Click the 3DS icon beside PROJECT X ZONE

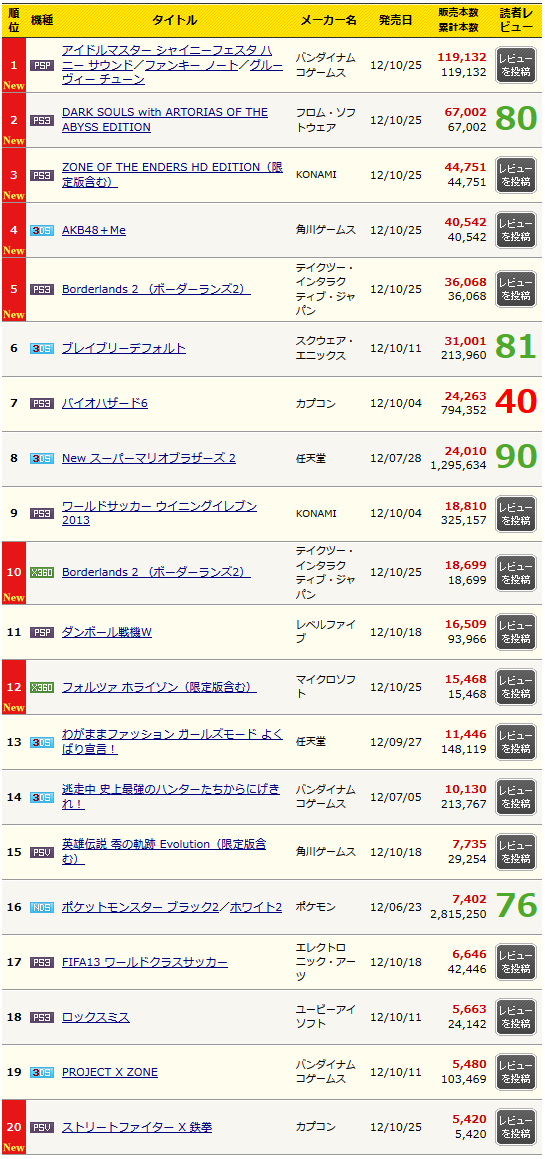point(42,1073)
